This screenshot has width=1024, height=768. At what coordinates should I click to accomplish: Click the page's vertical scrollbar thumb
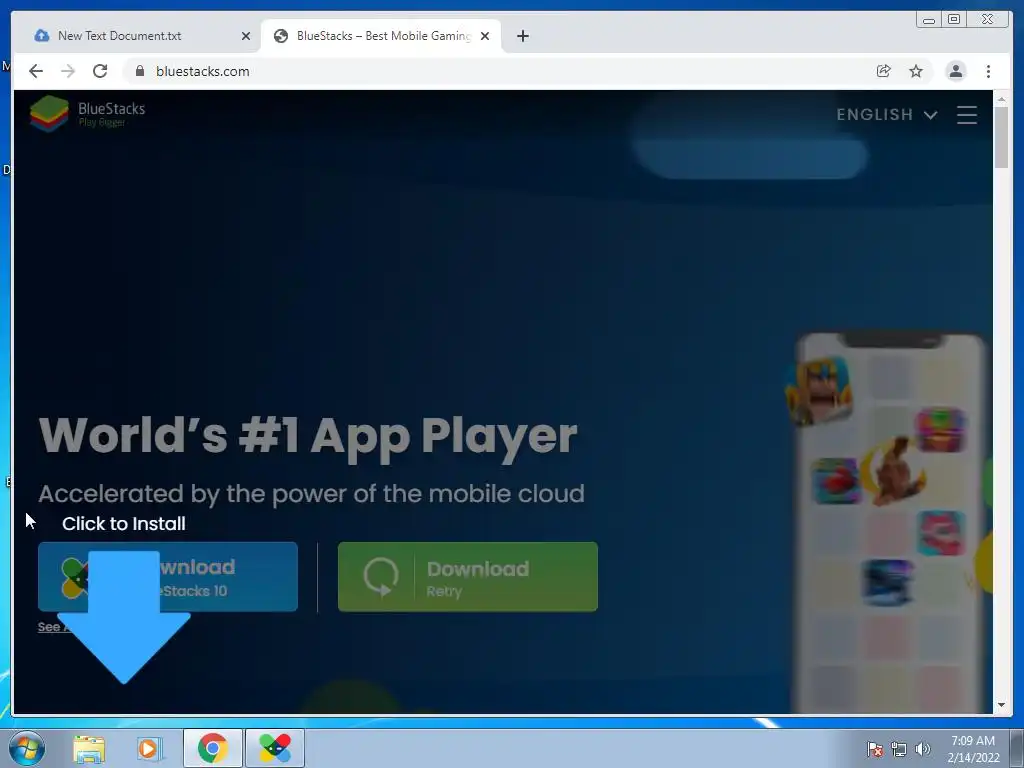coord(1001,136)
